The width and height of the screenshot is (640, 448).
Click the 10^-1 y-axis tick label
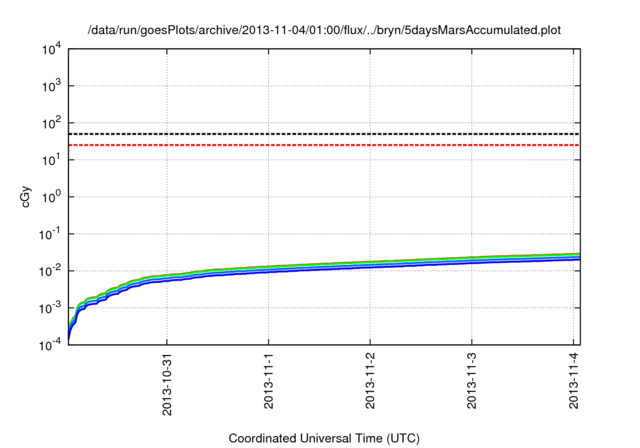coord(50,234)
